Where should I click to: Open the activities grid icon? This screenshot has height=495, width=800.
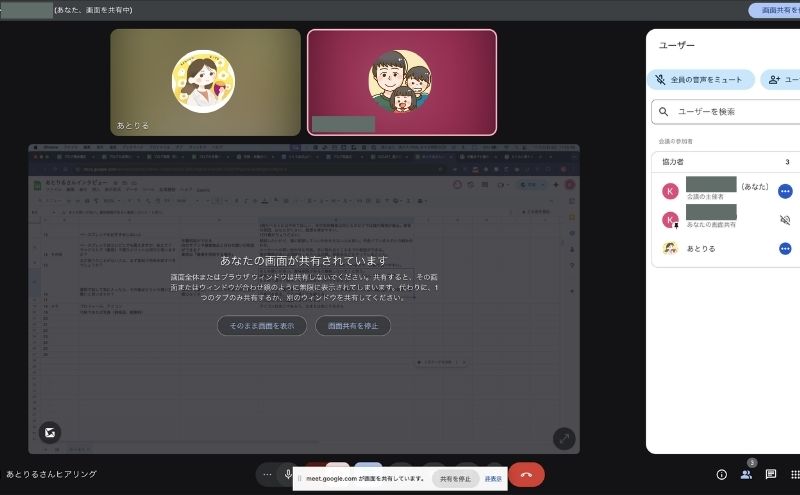795,475
